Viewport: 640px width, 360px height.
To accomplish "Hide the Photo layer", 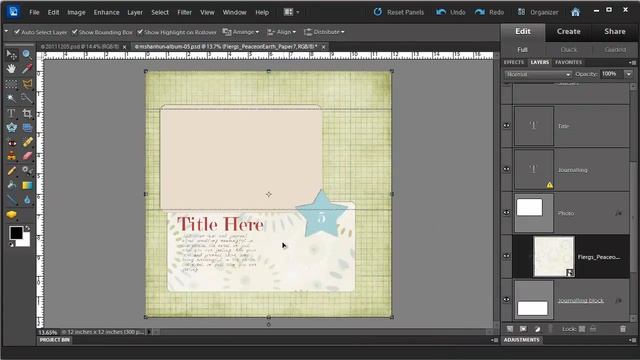I will coord(507,213).
